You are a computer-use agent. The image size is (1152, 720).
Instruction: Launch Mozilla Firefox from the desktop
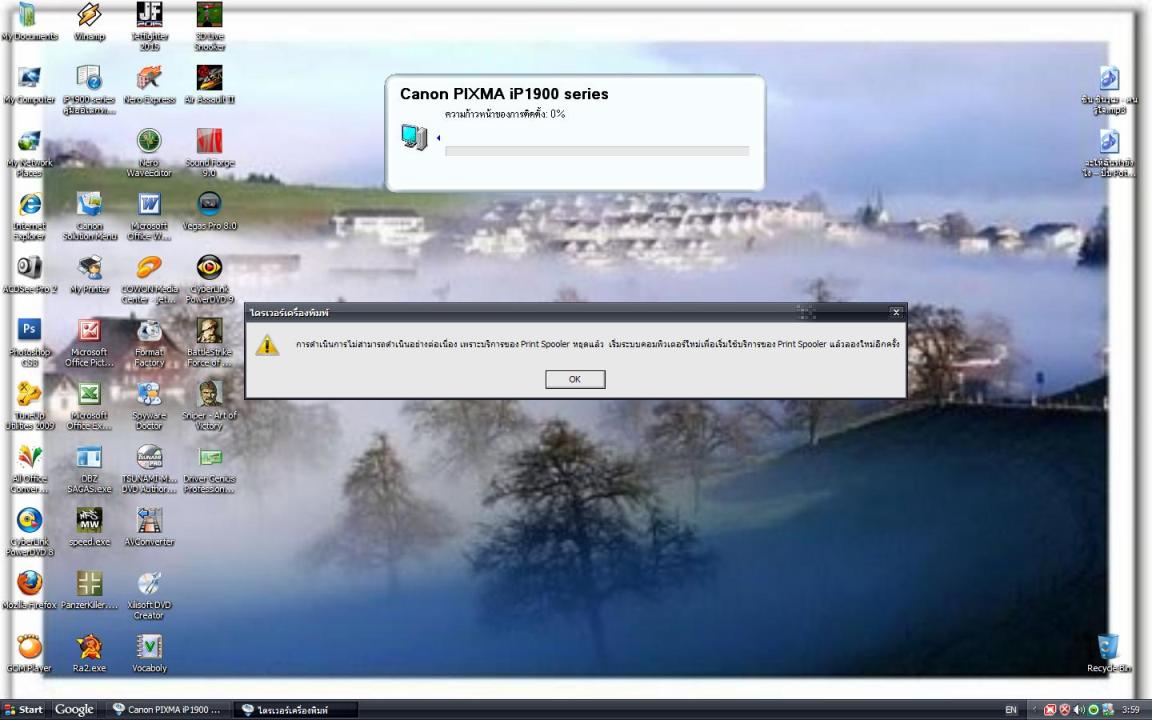[x=29, y=591]
